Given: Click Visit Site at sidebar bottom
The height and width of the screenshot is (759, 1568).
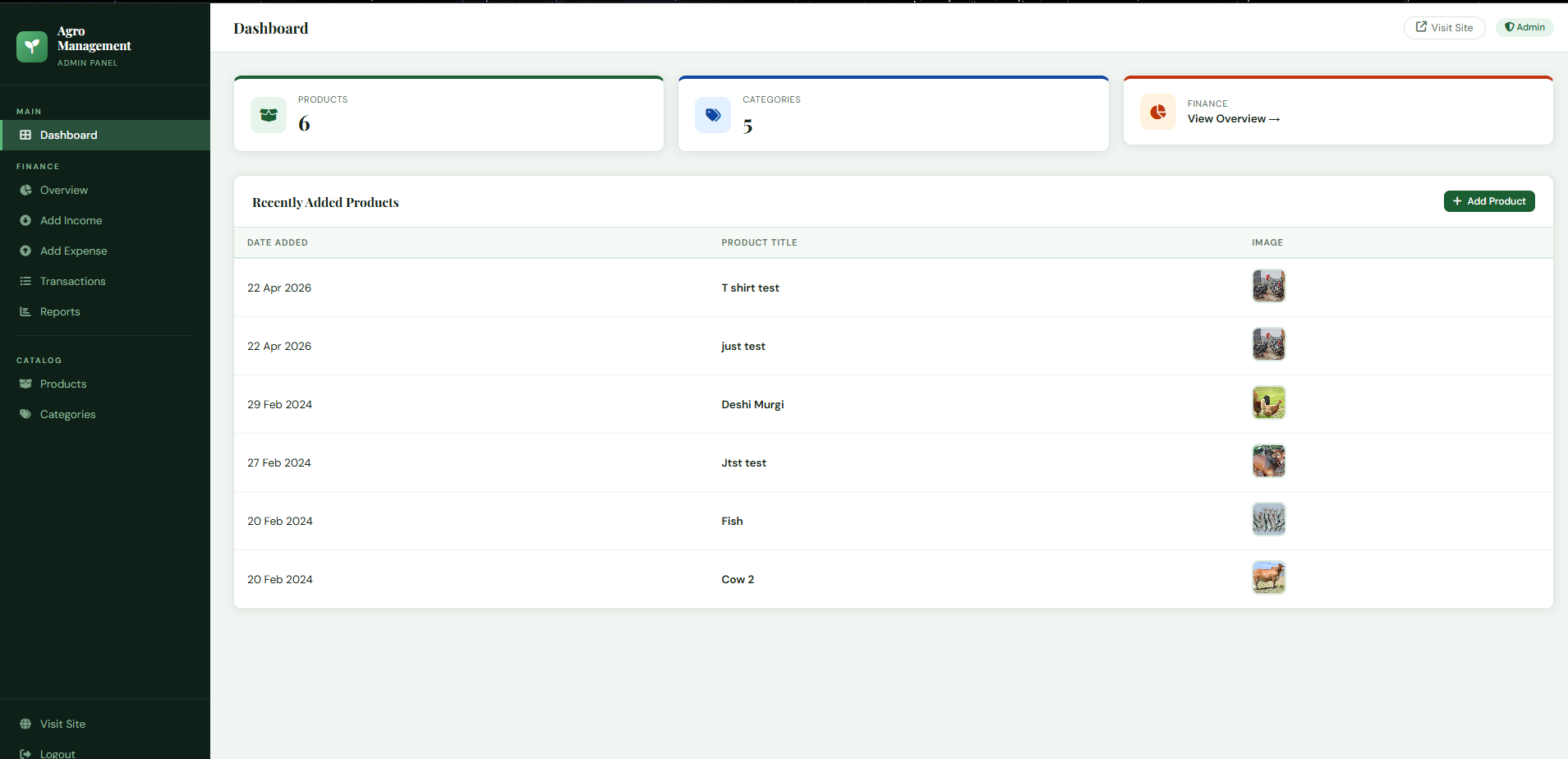Looking at the screenshot, I should 105,724.
